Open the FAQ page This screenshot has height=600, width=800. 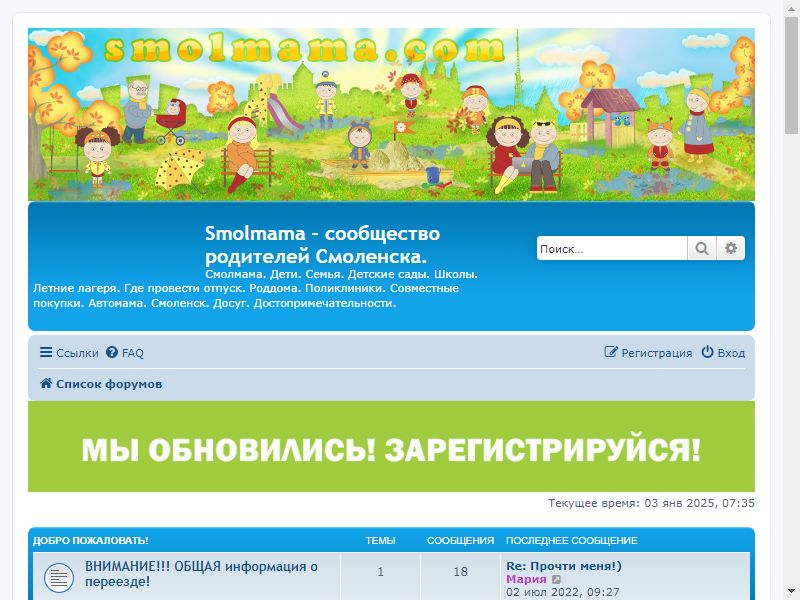click(125, 353)
